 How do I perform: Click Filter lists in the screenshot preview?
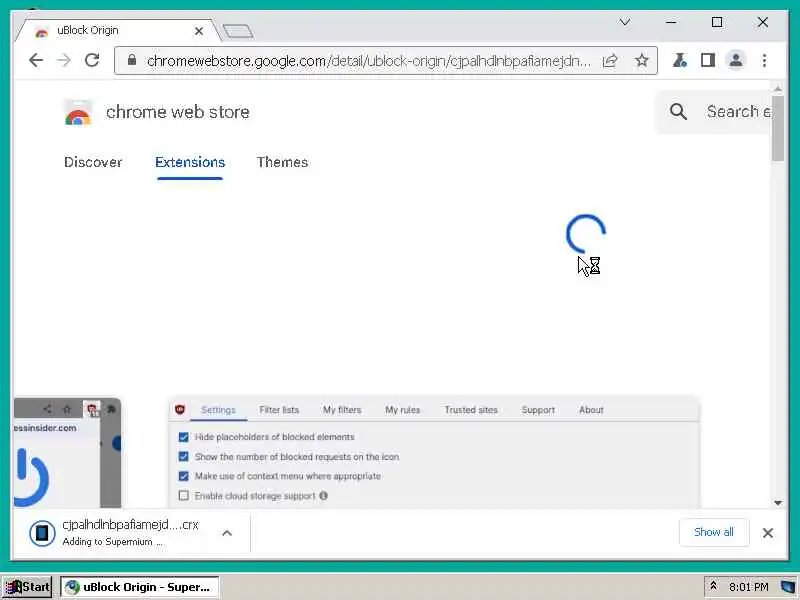[x=279, y=410]
